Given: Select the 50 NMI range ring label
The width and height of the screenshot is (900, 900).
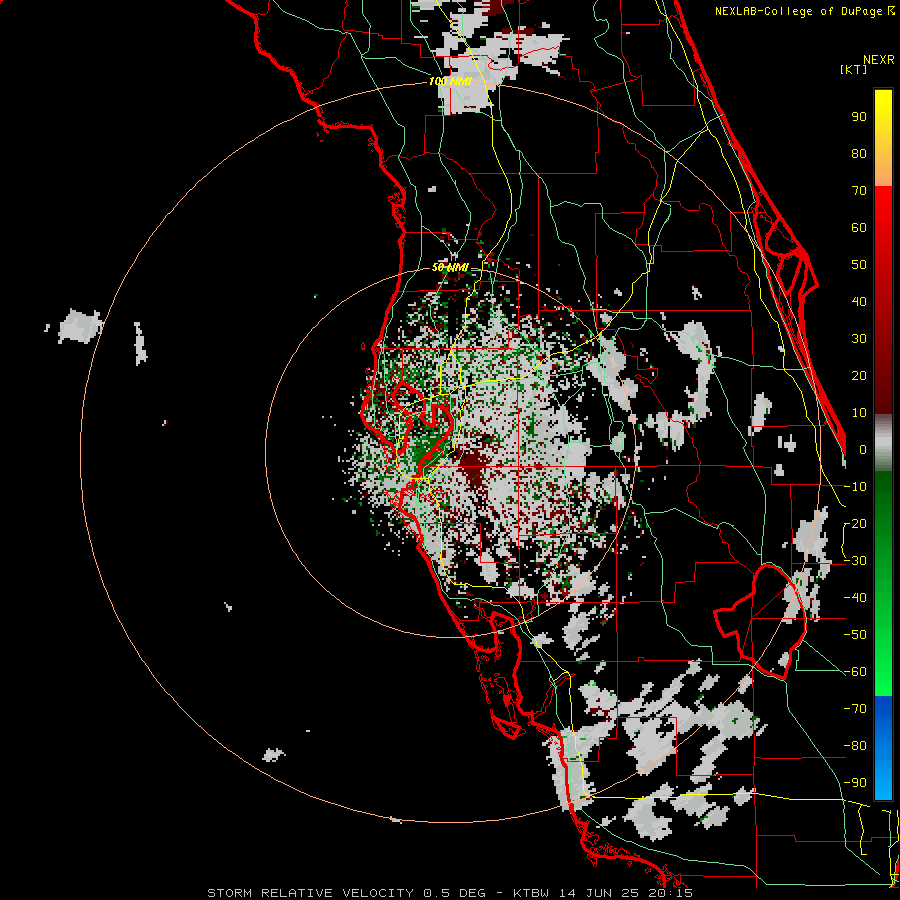Looking at the screenshot, I should [450, 267].
